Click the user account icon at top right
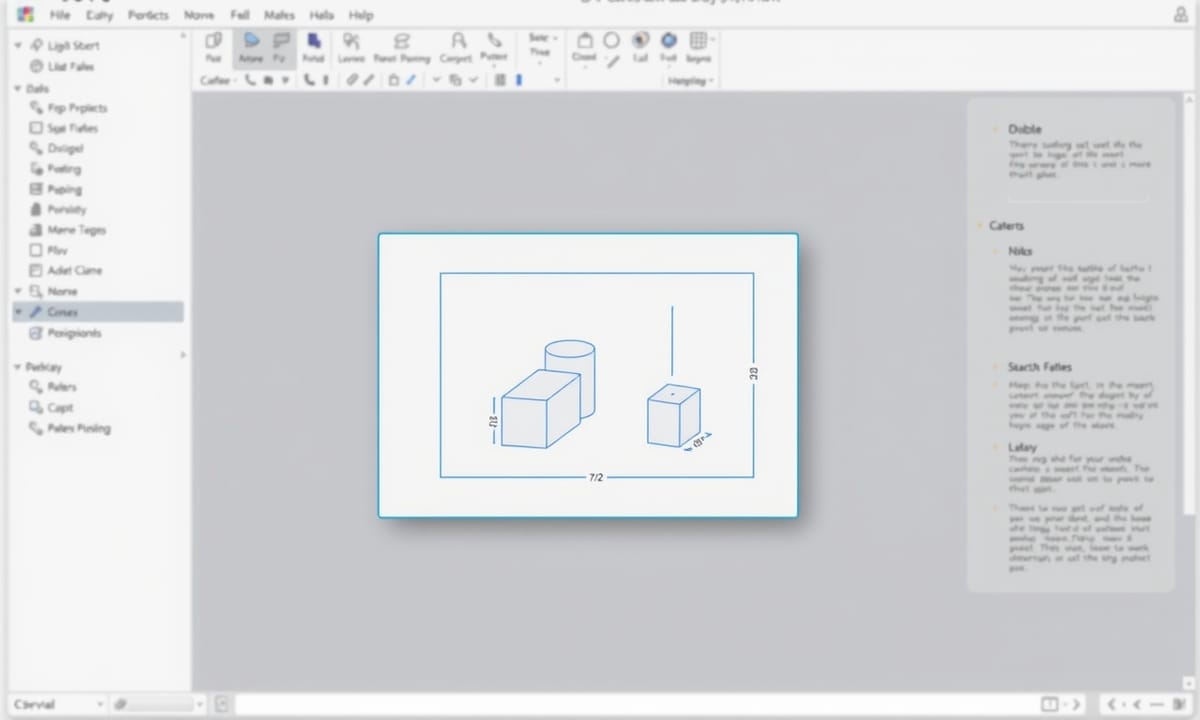This screenshot has height=720, width=1200. tap(1180, 14)
